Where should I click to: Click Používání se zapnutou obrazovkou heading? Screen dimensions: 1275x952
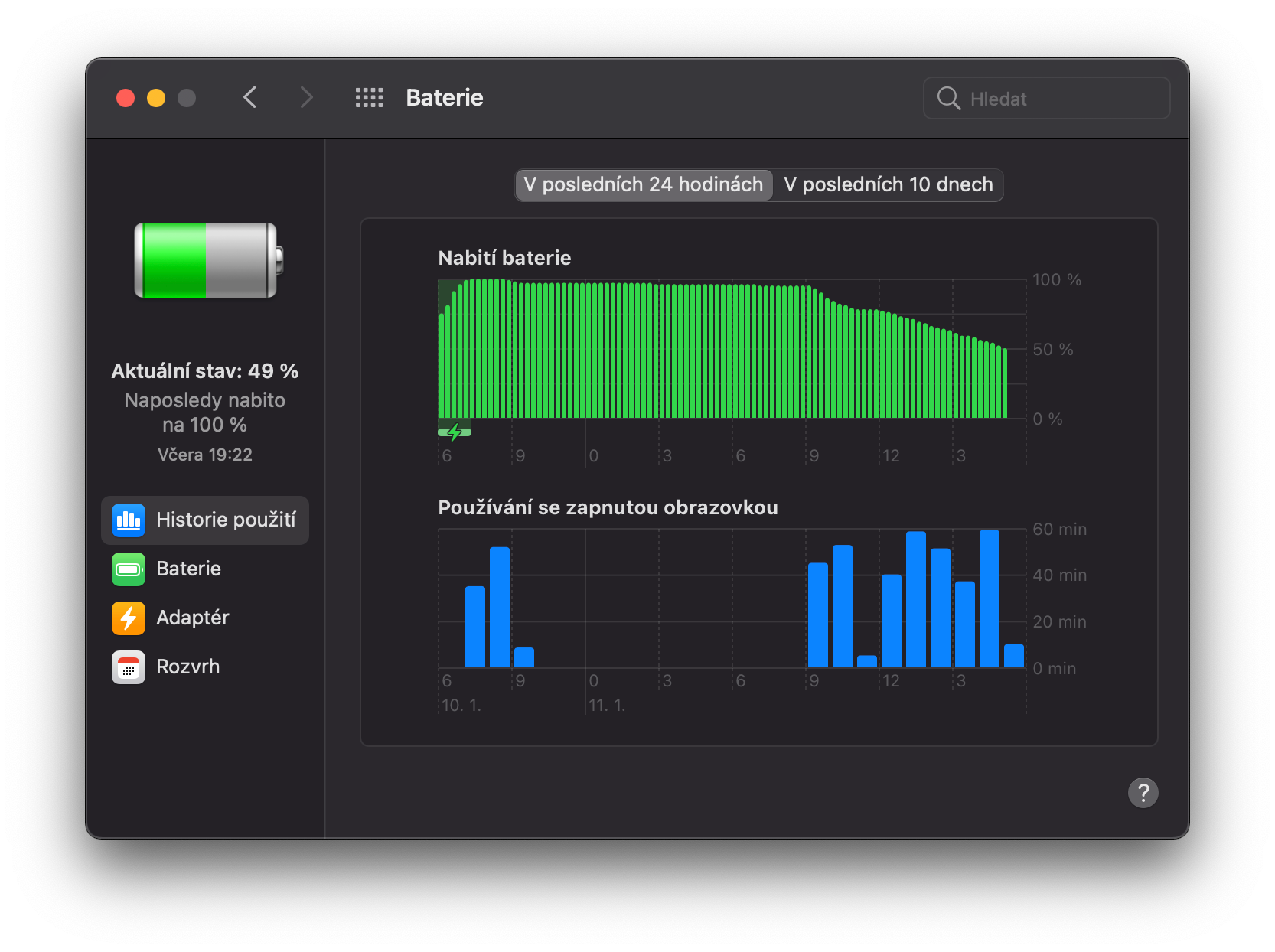[608, 507]
